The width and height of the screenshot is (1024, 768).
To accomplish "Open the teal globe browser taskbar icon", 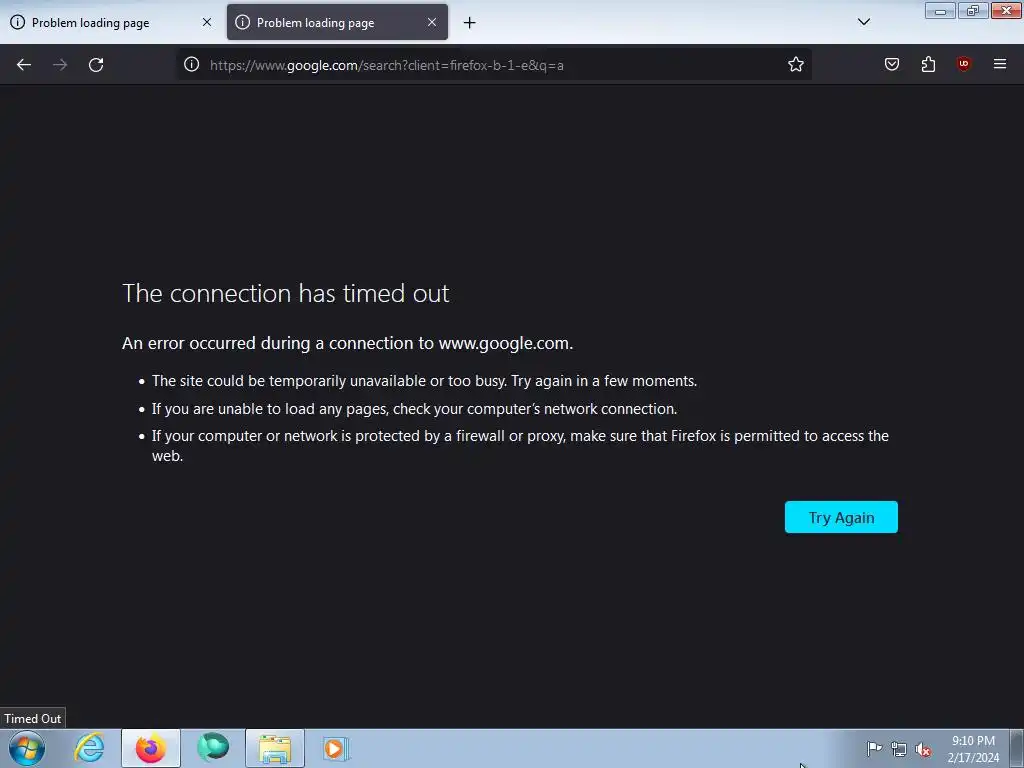I will pos(213,748).
